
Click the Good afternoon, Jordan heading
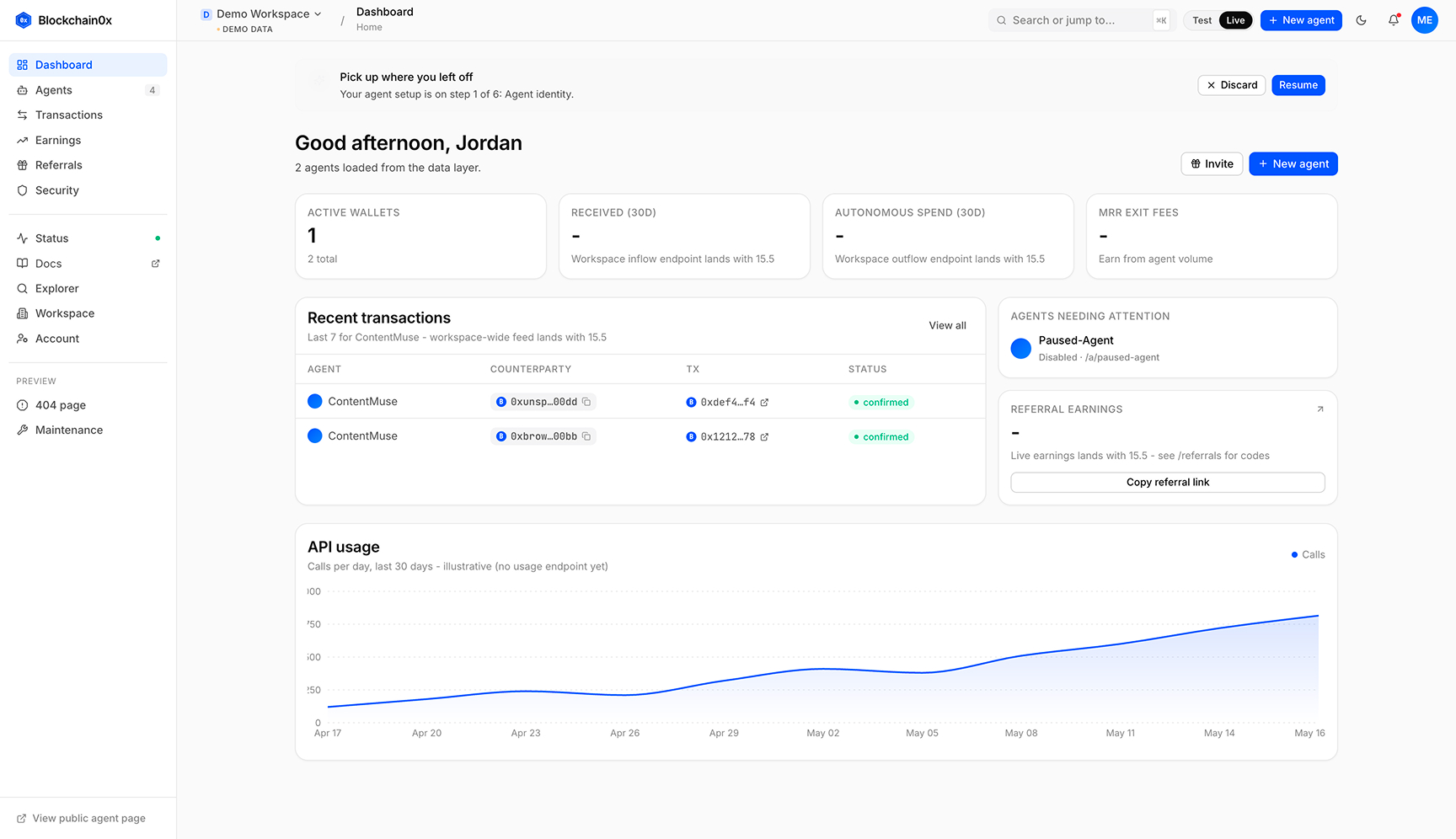coord(409,143)
